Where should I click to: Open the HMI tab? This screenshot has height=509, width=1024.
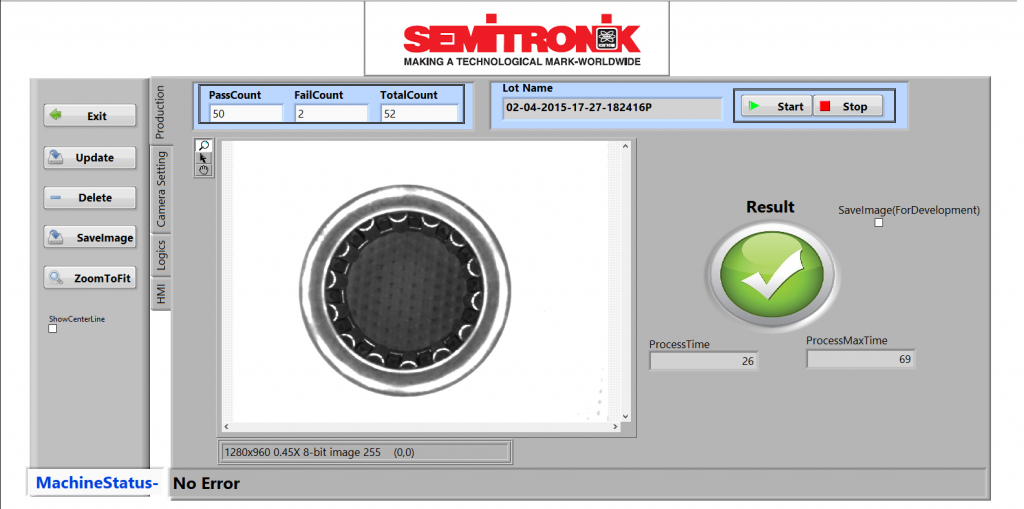point(161,294)
